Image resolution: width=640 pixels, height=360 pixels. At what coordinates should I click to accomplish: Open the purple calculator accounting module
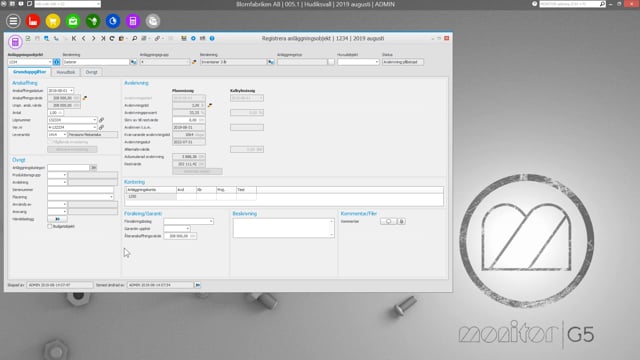point(133,21)
